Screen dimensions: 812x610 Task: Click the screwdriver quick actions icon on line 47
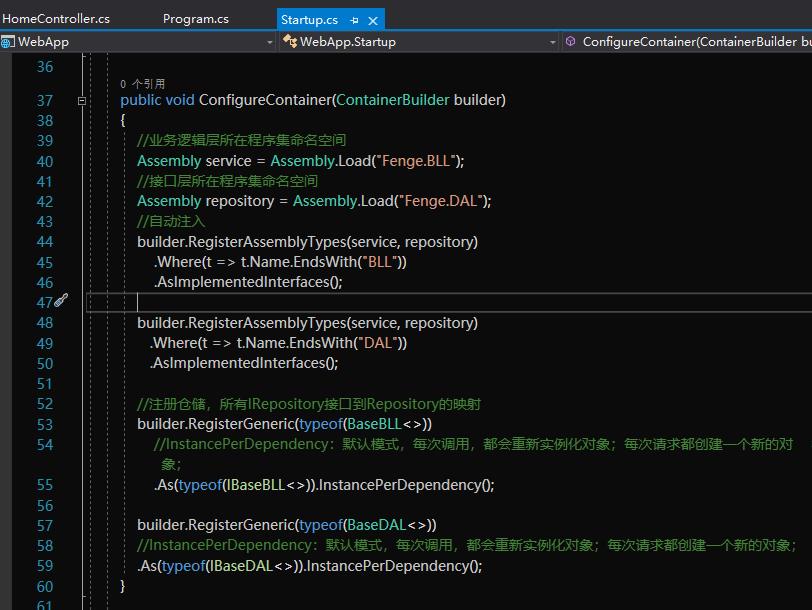pyautogui.click(x=61, y=301)
